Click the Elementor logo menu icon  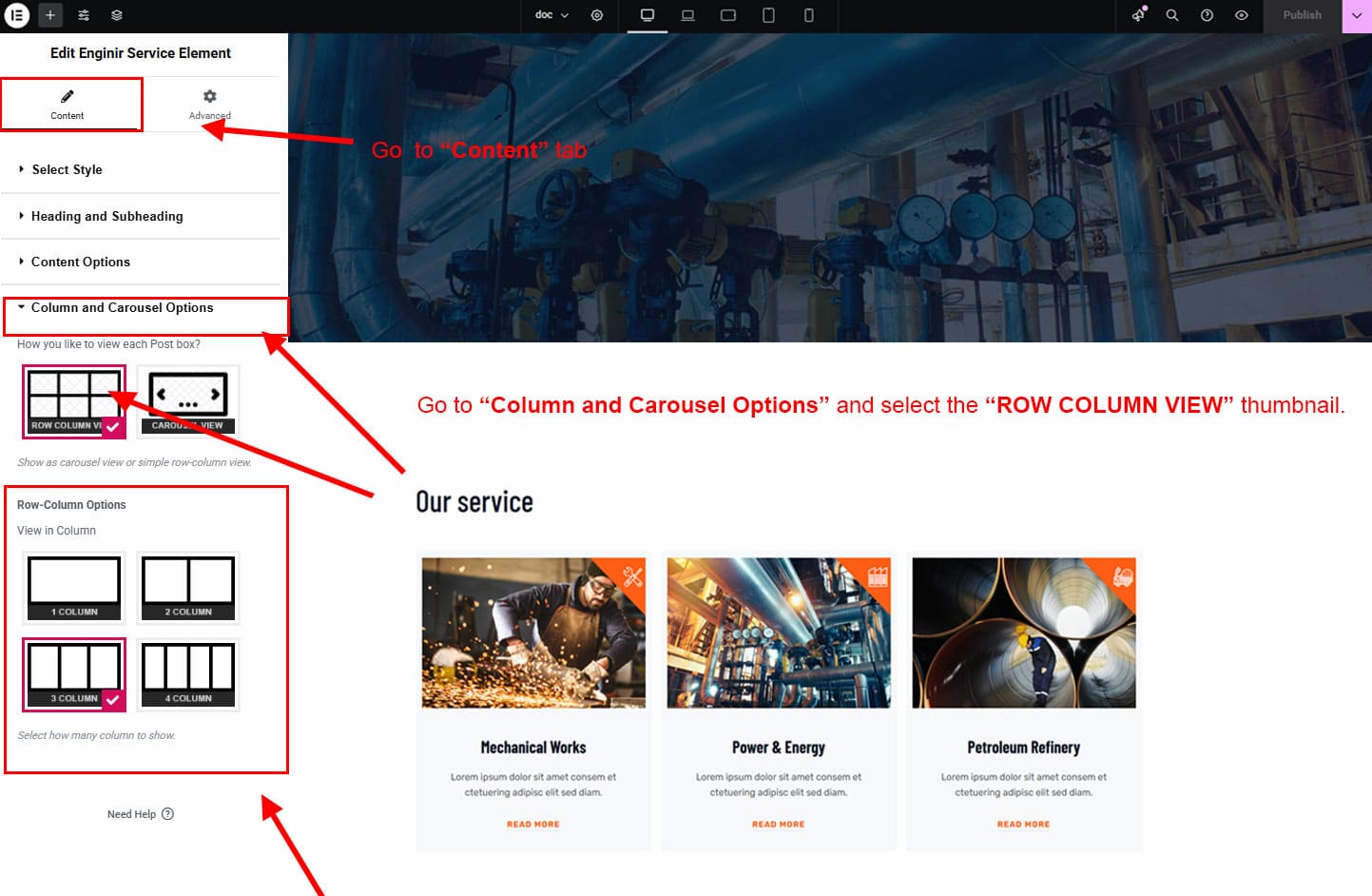(17, 15)
